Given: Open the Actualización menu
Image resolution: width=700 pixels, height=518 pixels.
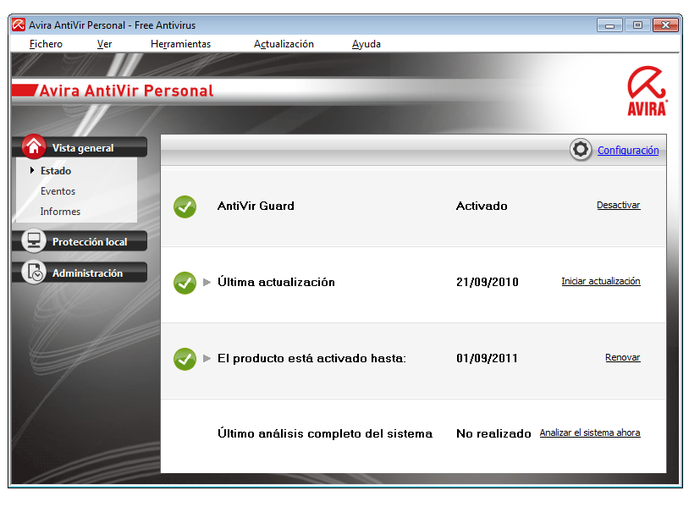Looking at the screenshot, I should (284, 44).
